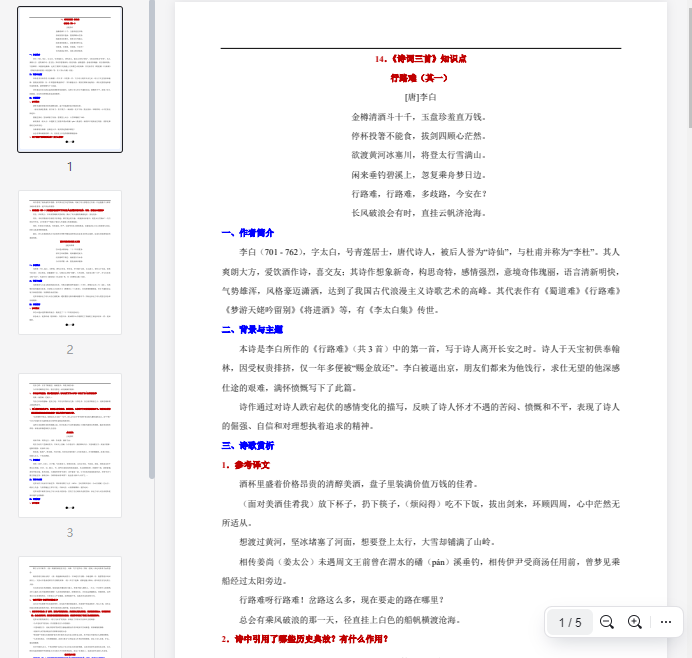
Task: Click the red heading 行路难（其一）
Action: [x=420, y=78]
